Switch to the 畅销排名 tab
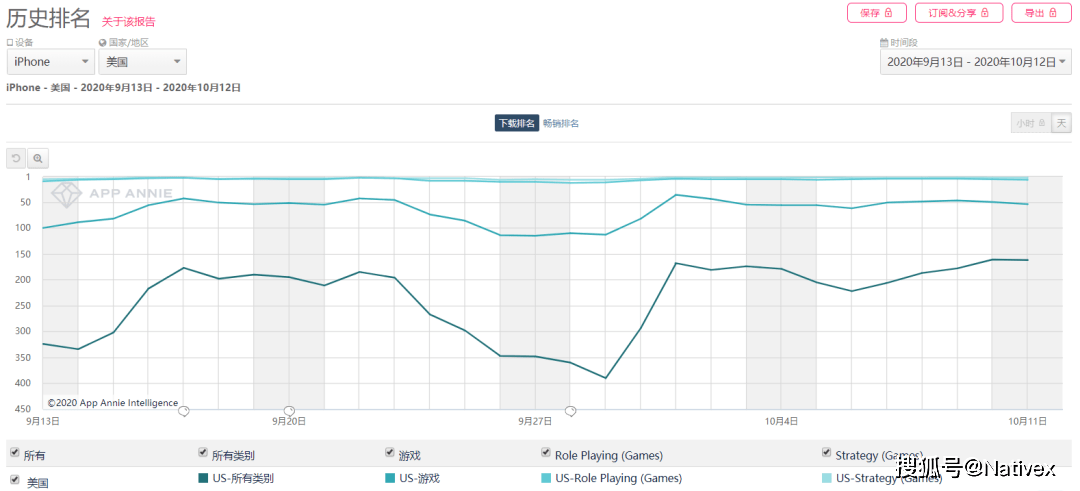This screenshot has width=1080, height=491. [x=561, y=123]
